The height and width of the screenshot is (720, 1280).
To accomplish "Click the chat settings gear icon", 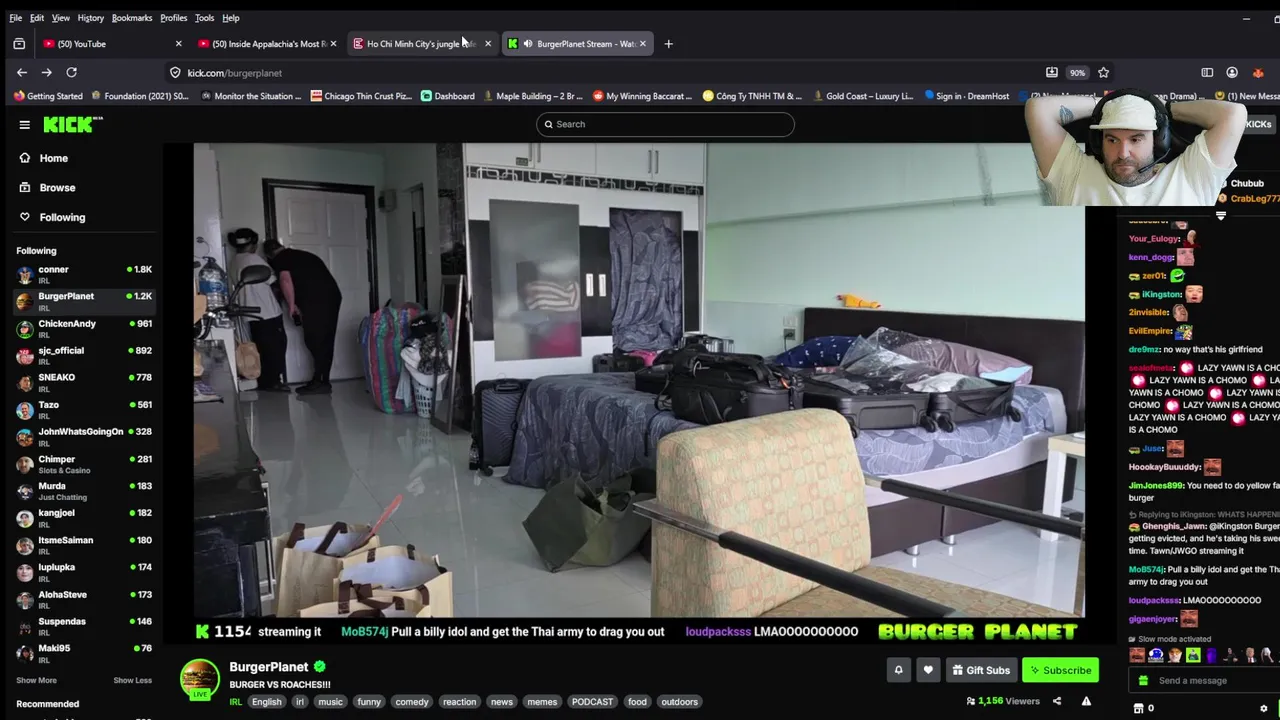I will [1264, 708].
